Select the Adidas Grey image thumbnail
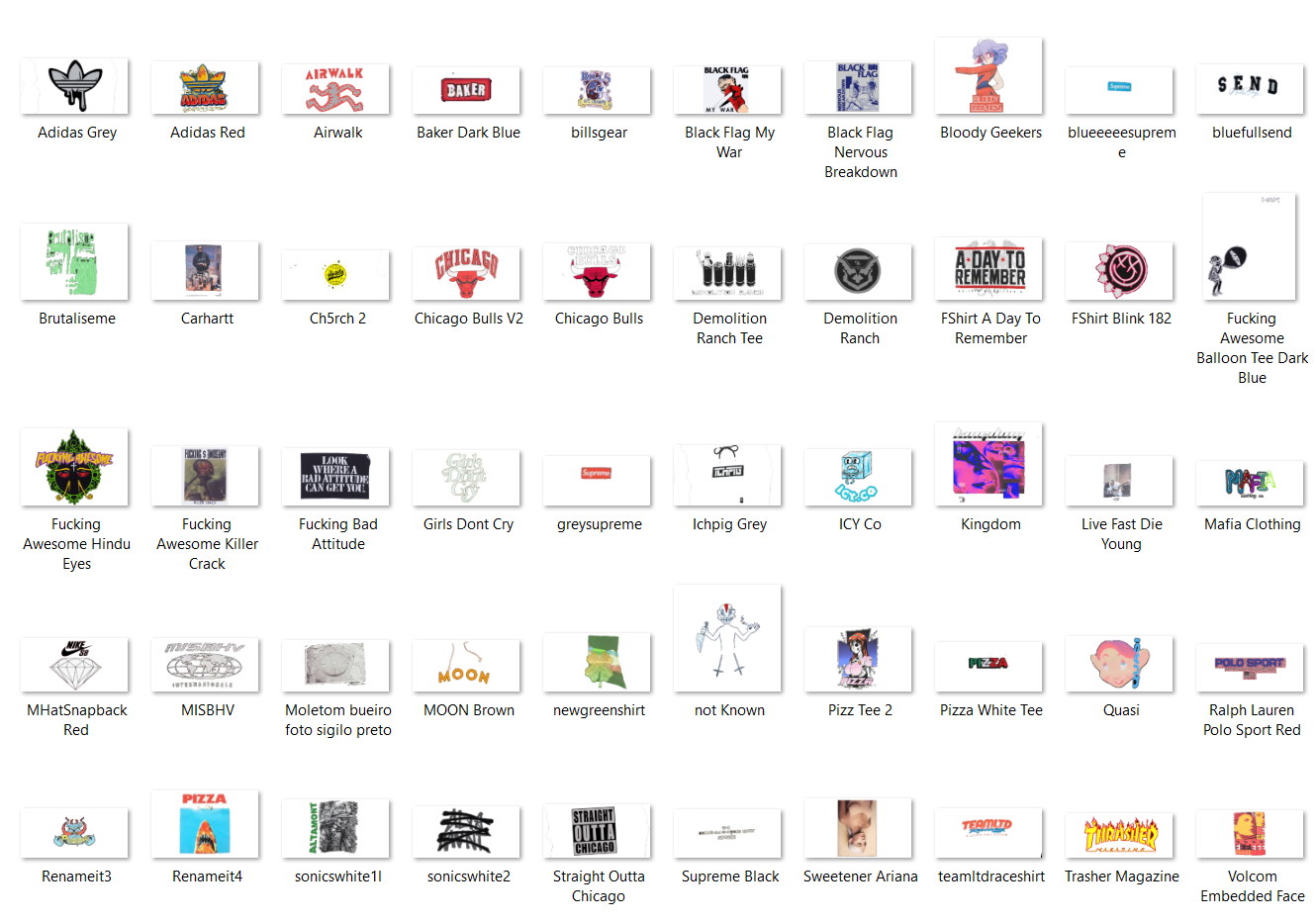This screenshot has width=1316, height=923. click(x=75, y=87)
